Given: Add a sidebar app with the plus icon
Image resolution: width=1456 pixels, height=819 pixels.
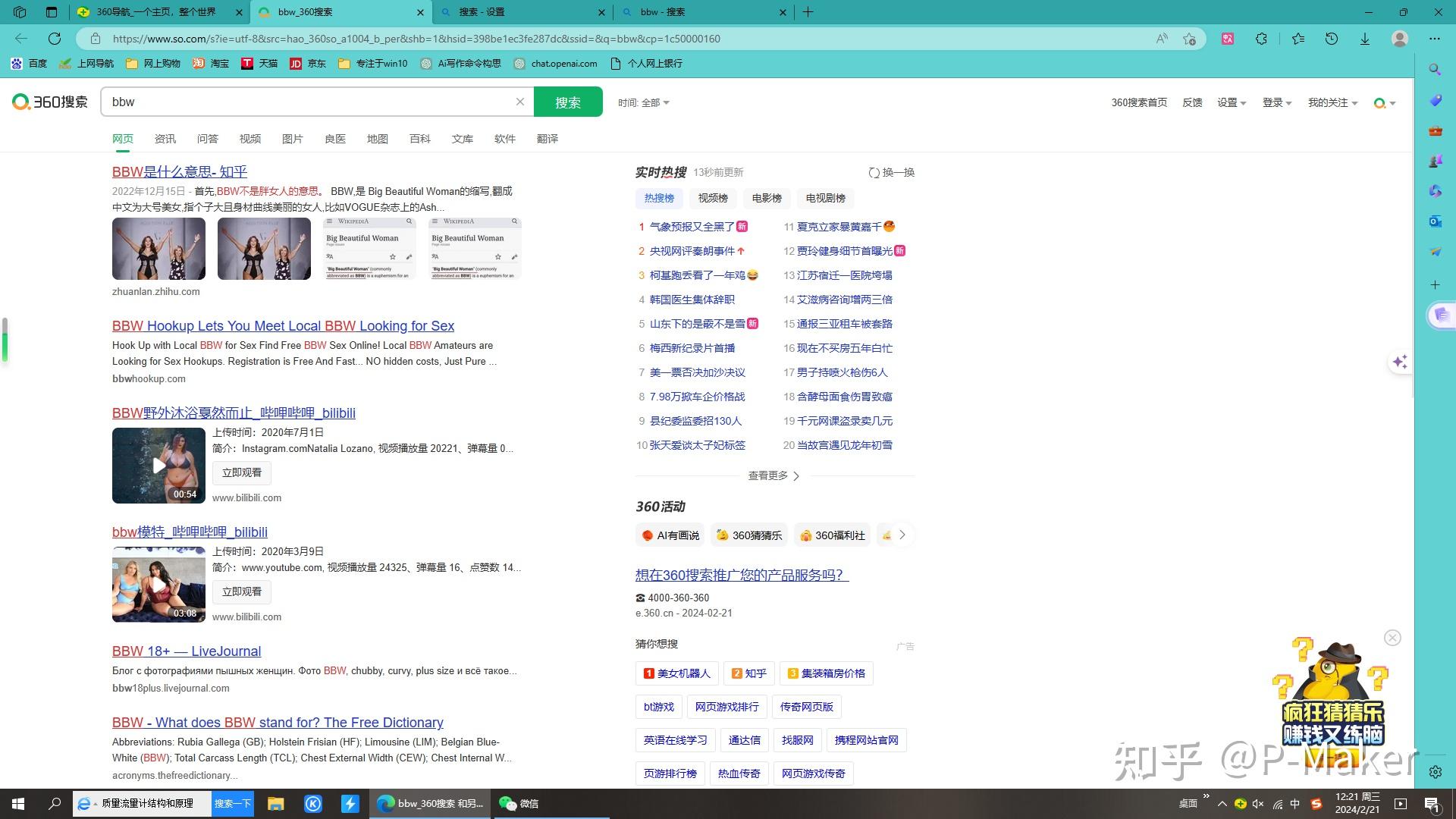Looking at the screenshot, I should click(x=1435, y=285).
